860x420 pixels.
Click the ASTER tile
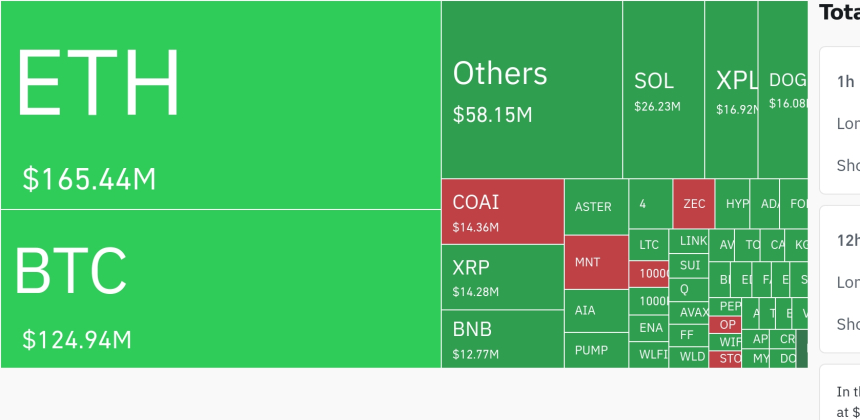tap(596, 207)
